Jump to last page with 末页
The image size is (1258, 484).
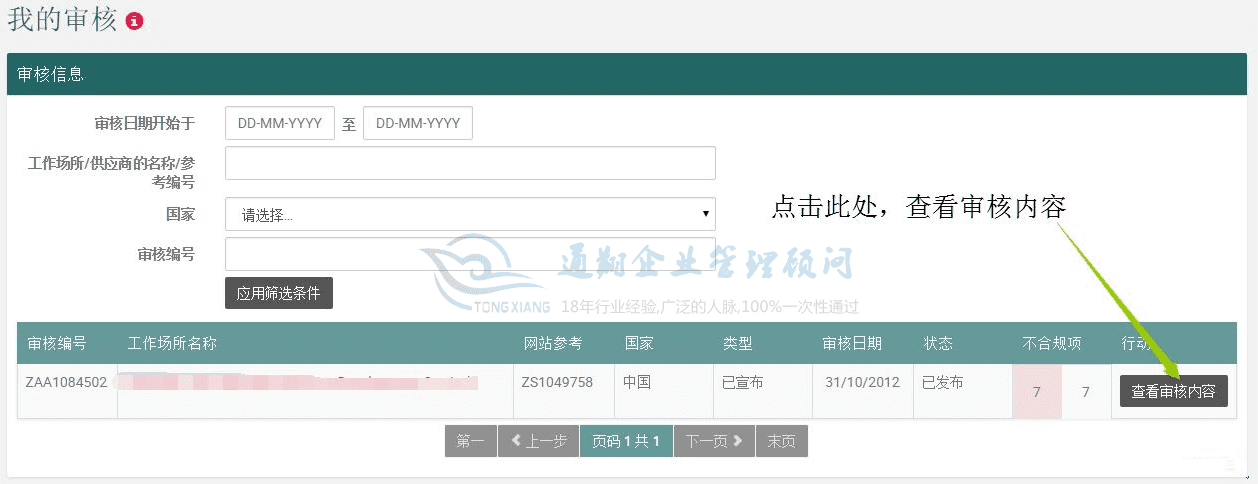coord(781,441)
